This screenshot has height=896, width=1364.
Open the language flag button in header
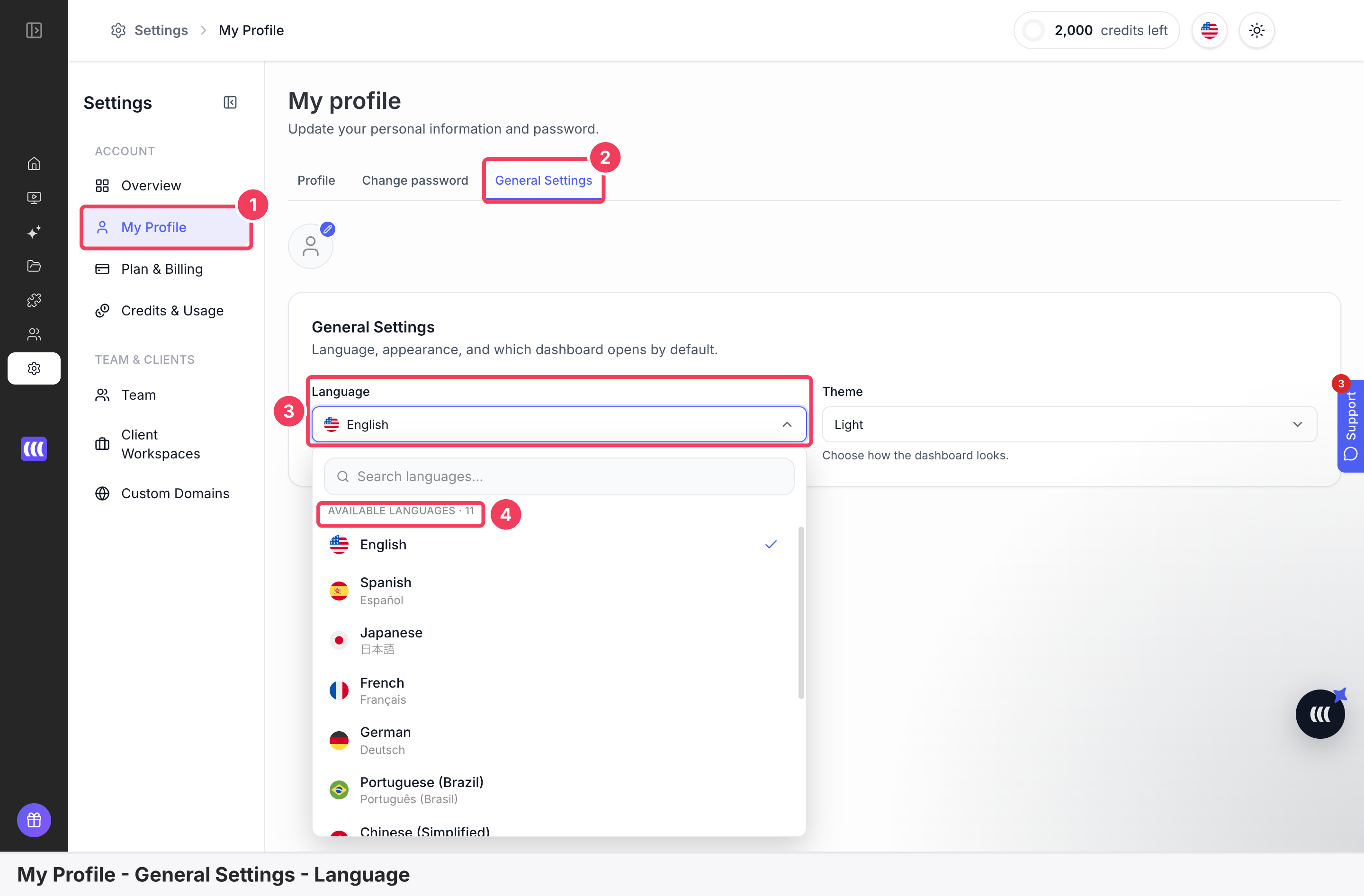pyautogui.click(x=1209, y=30)
